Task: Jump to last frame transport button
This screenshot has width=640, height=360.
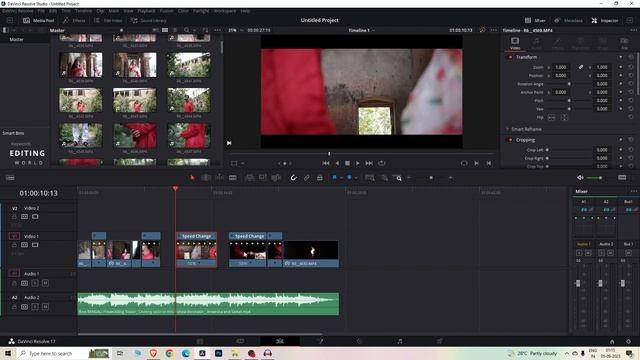Action: coord(369,163)
